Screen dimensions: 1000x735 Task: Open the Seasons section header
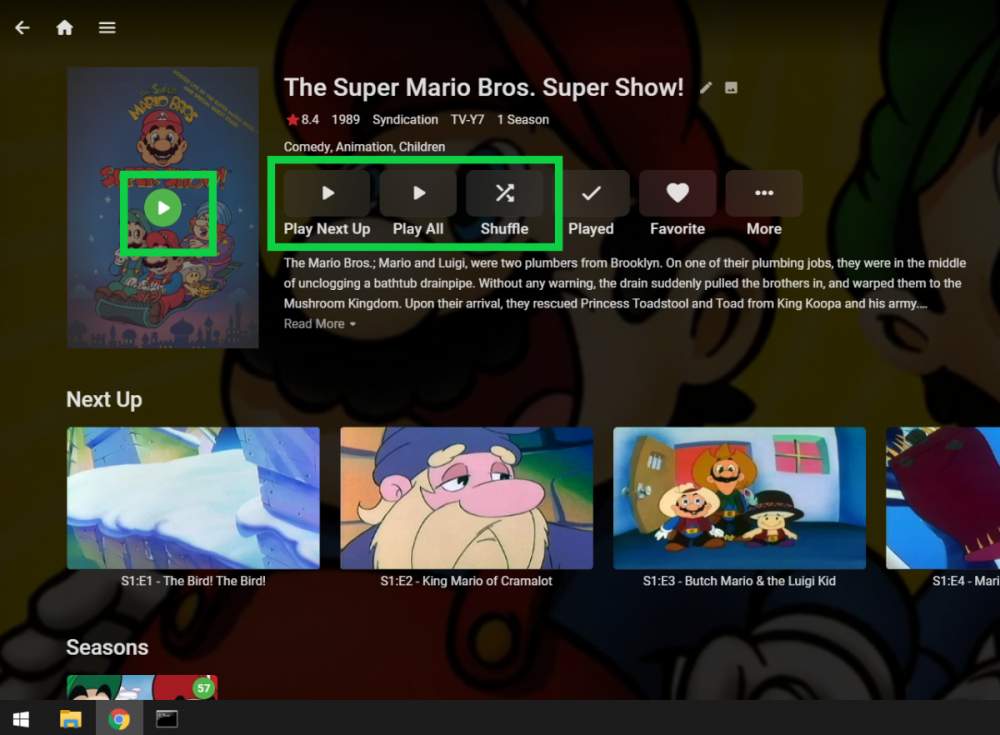click(x=107, y=647)
